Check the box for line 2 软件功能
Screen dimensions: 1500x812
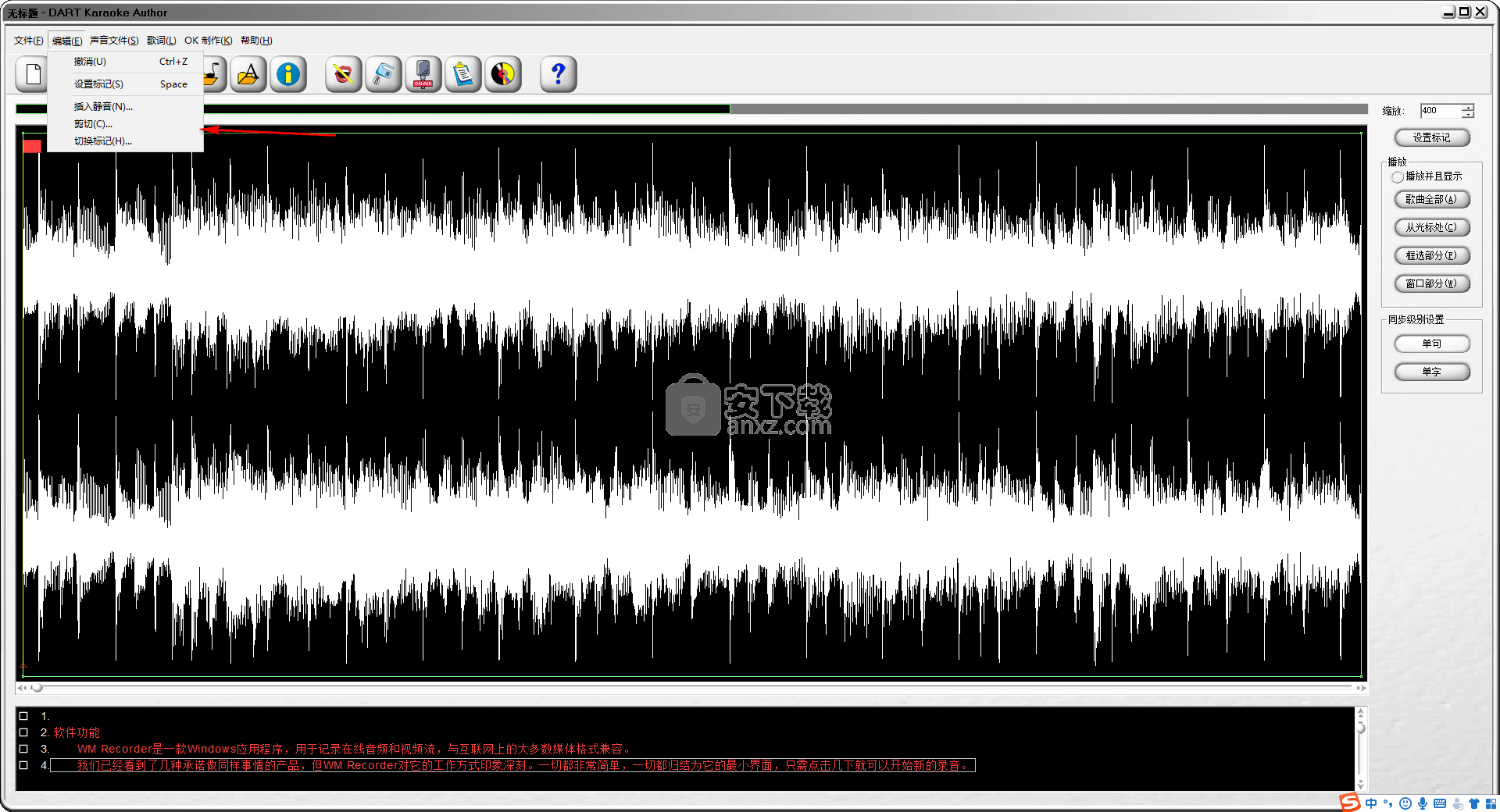pyautogui.click(x=23, y=732)
